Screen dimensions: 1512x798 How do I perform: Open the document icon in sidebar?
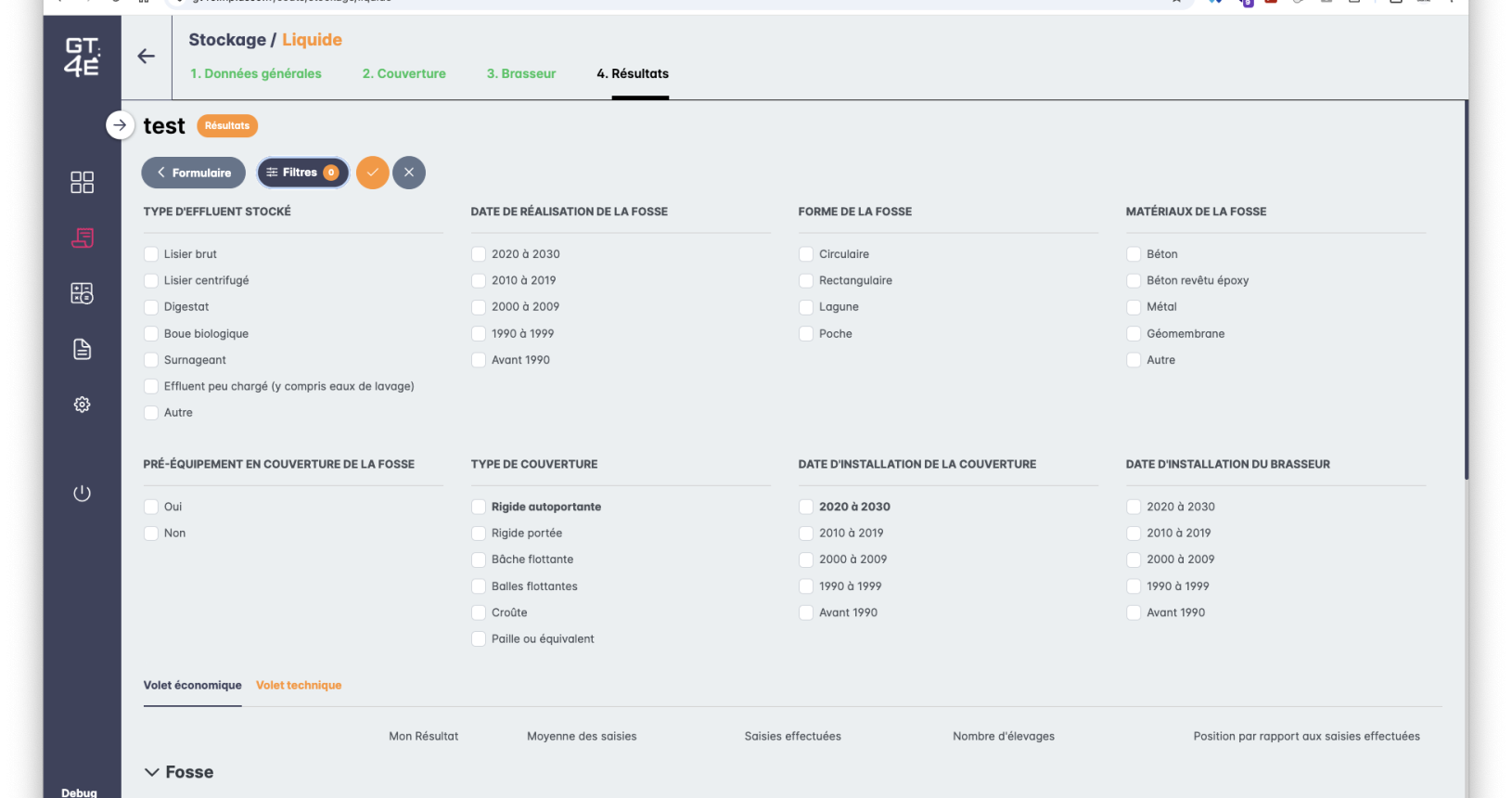click(82, 349)
